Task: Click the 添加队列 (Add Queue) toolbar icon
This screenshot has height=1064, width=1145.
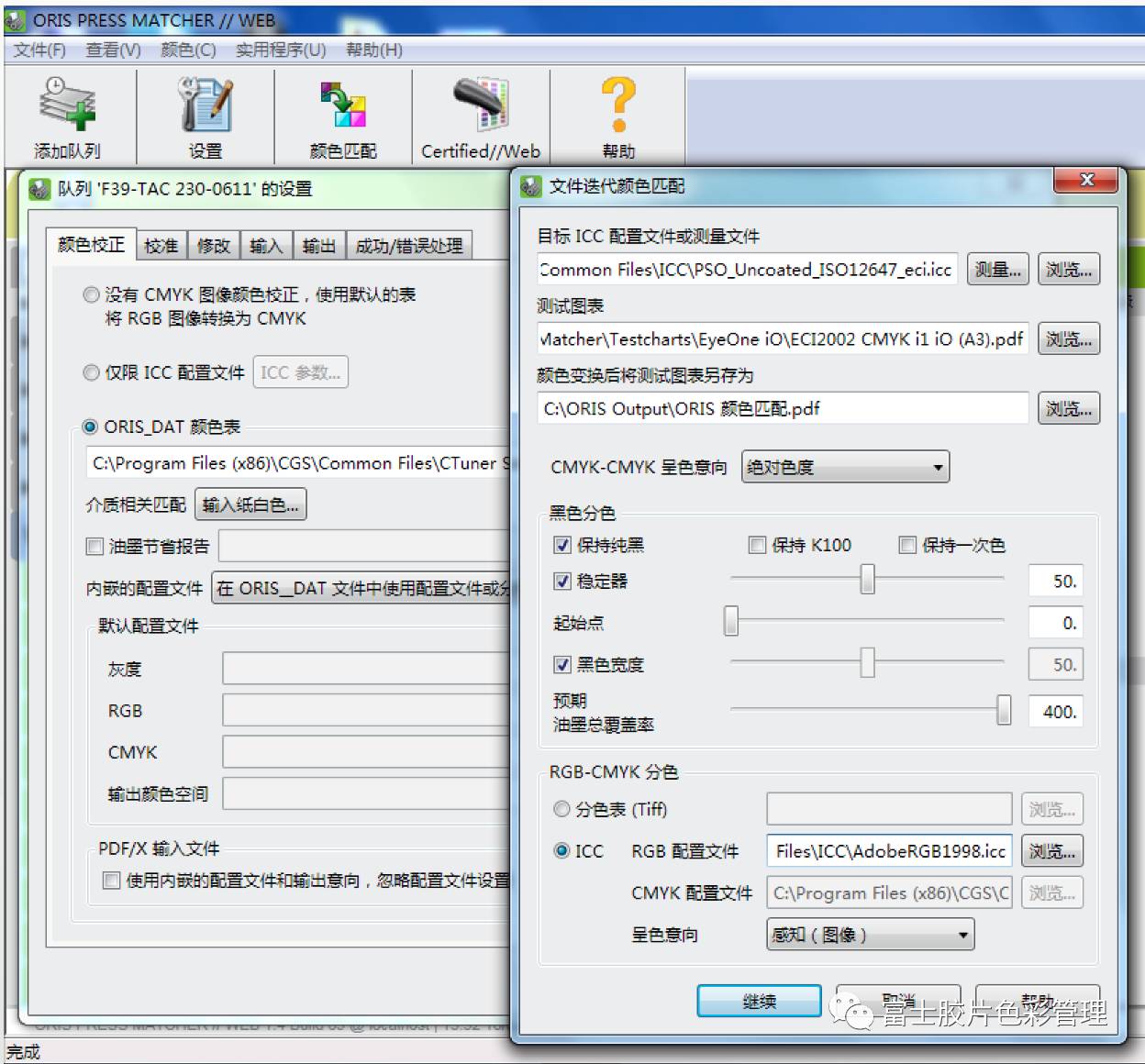Action: coord(68,116)
